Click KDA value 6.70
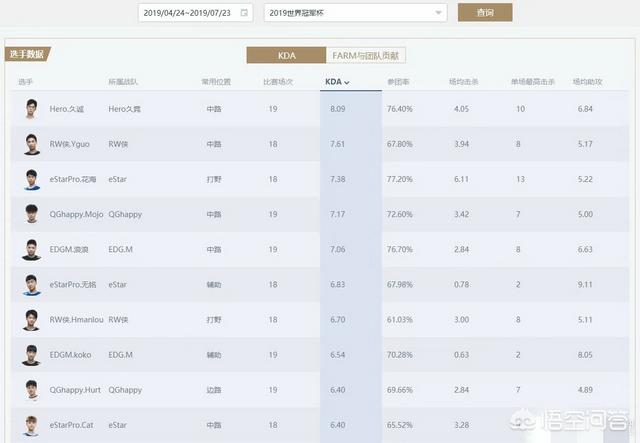The width and height of the screenshot is (640, 443). pyautogui.click(x=338, y=320)
